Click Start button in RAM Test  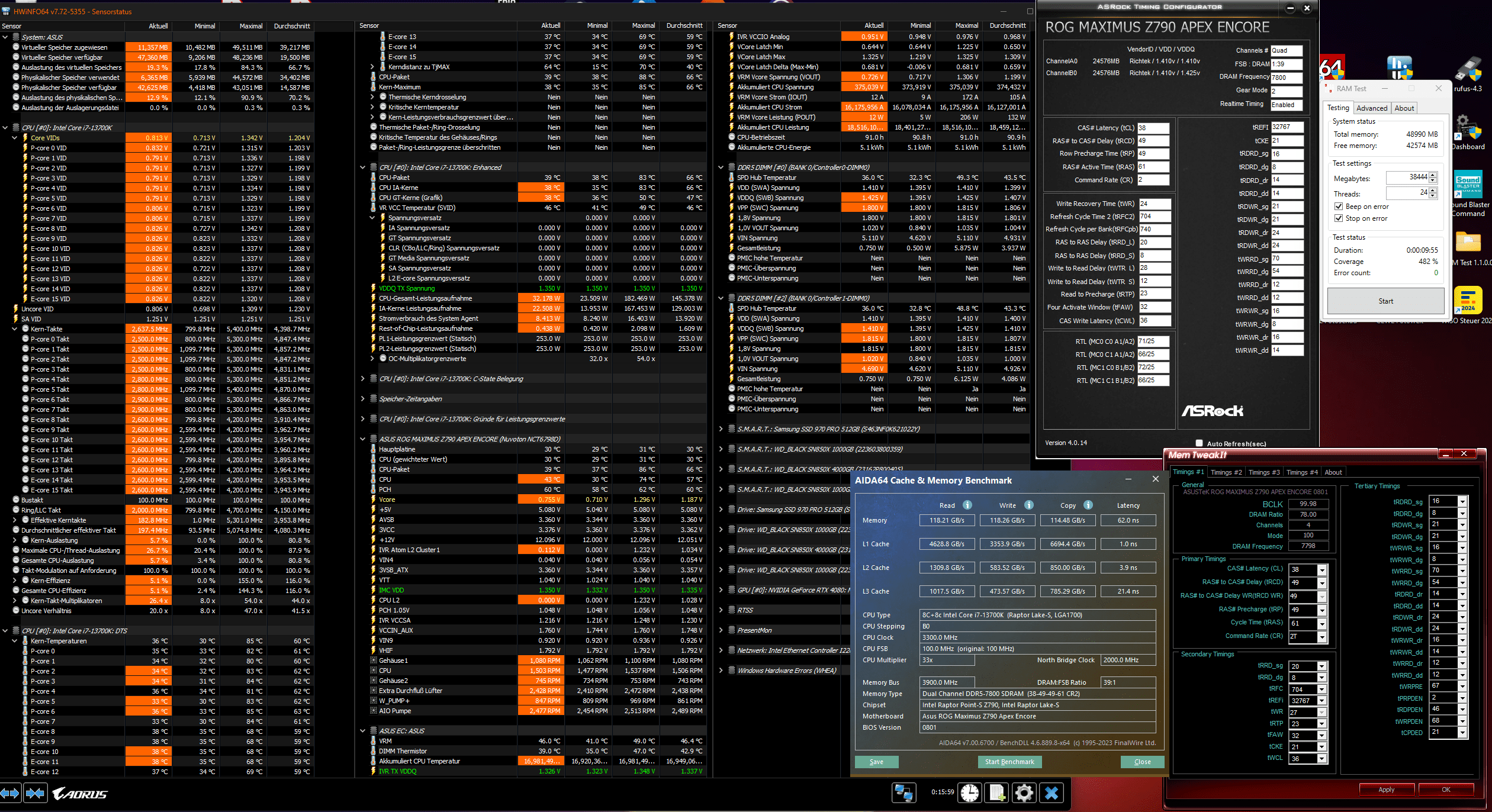point(1385,301)
